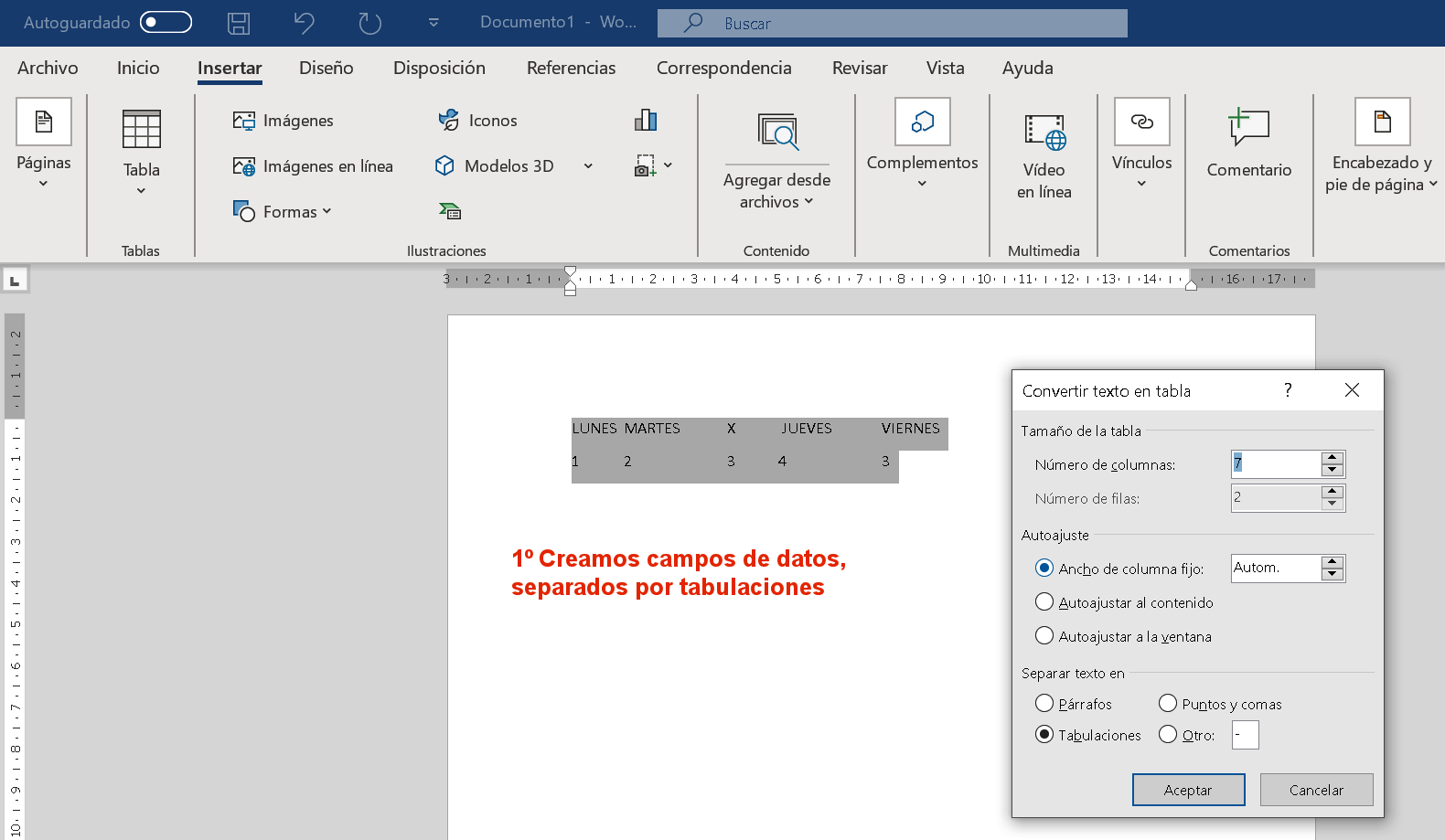Expand the Modelos 3D dropdown arrow
Image resolution: width=1445 pixels, height=840 pixels.
tap(588, 166)
